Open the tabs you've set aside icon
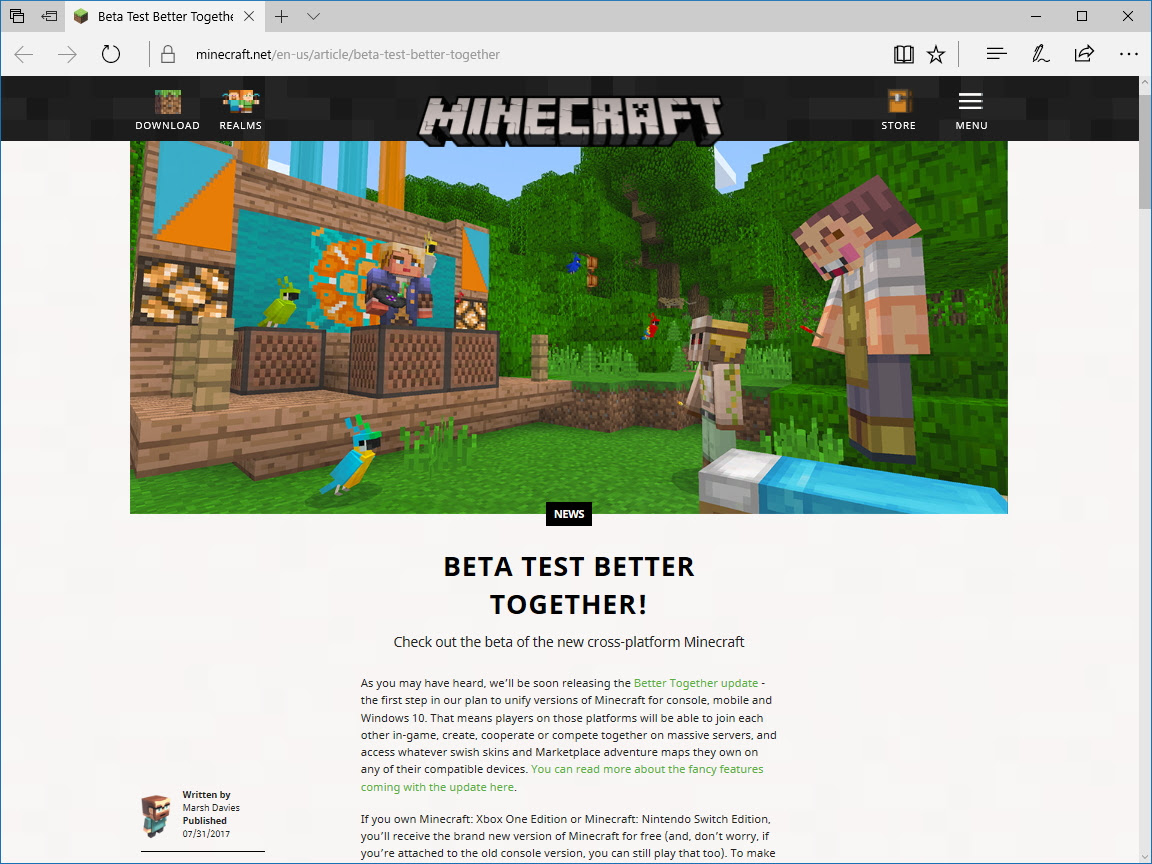This screenshot has width=1152, height=864. pyautogui.click(x=17, y=15)
